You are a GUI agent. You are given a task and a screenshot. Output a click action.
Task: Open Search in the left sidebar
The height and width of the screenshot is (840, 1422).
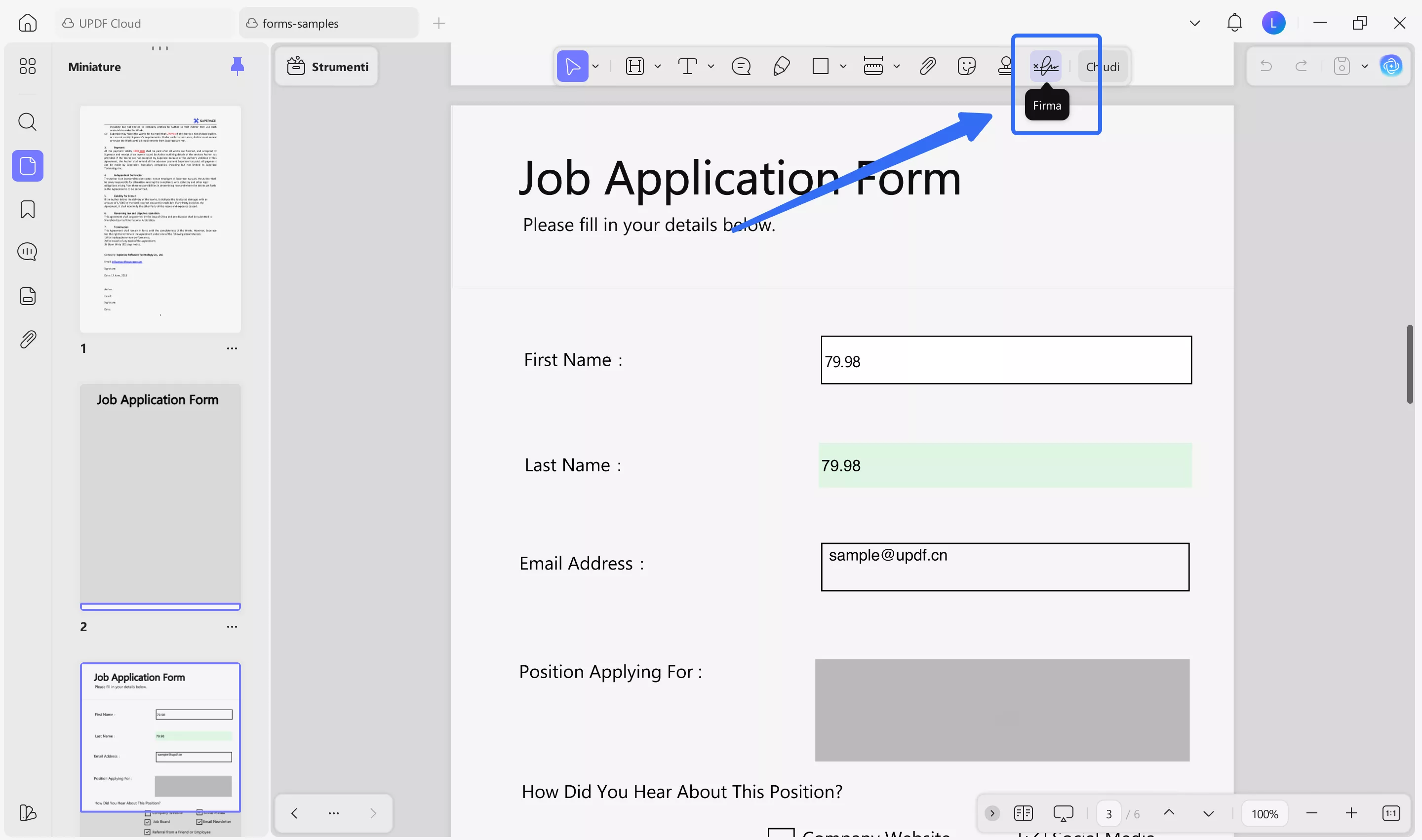27,122
